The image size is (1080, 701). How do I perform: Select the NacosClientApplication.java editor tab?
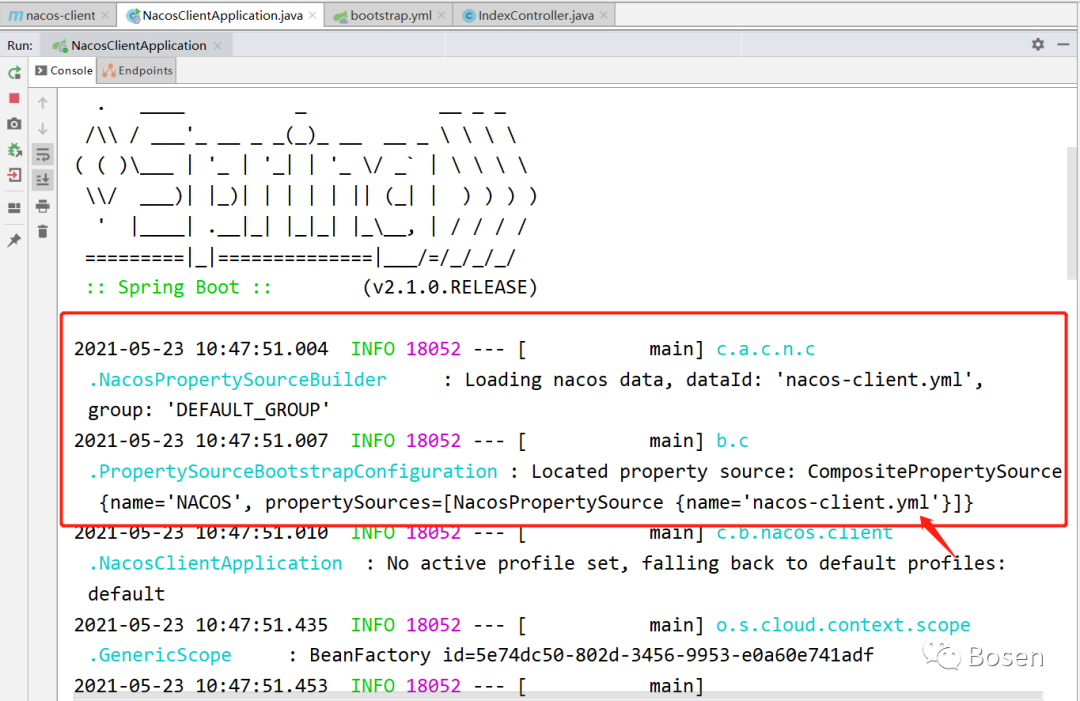222,15
